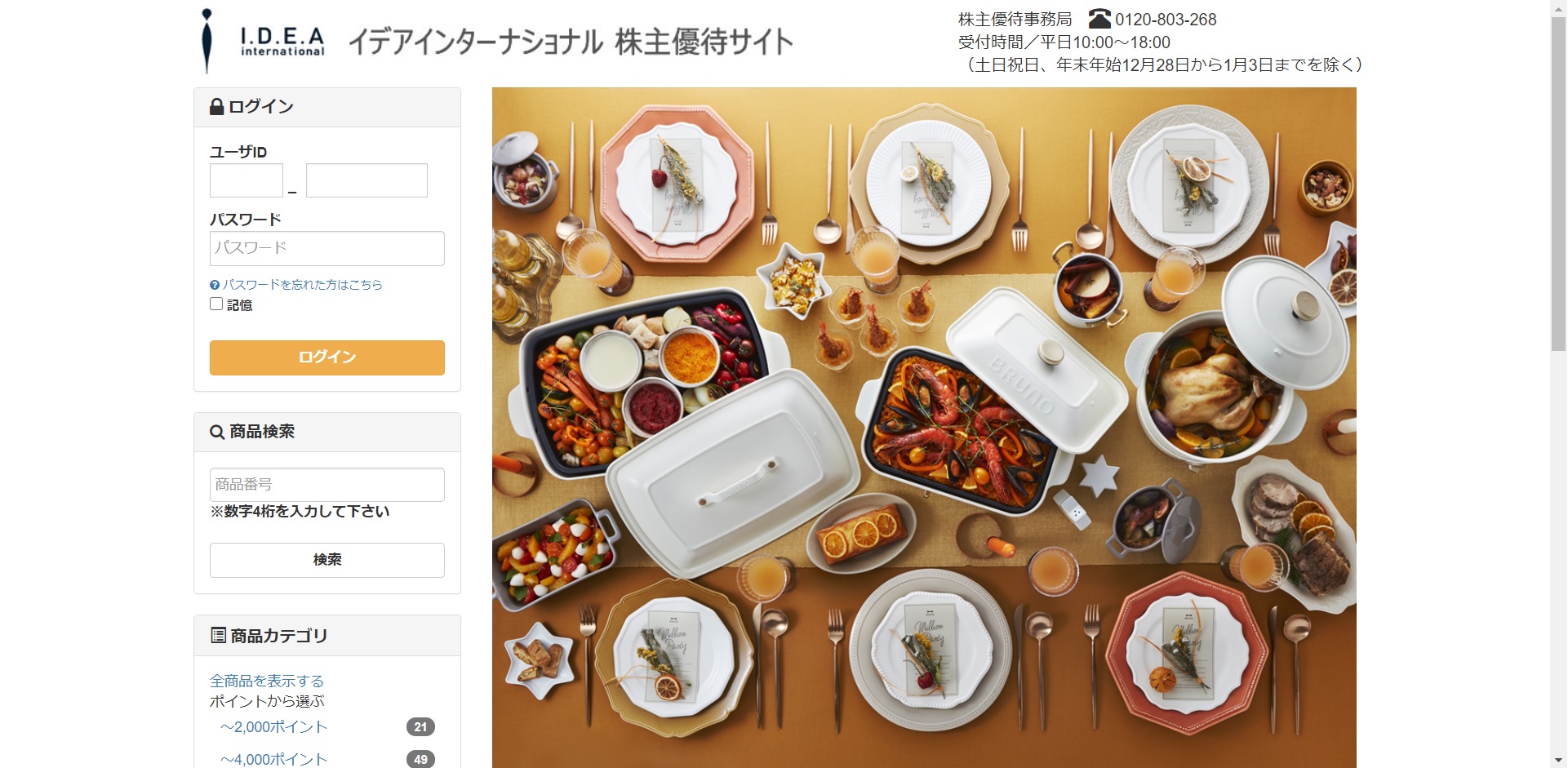This screenshot has height=768, width=1568.
Task: Click into the パスワード field
Action: click(327, 248)
